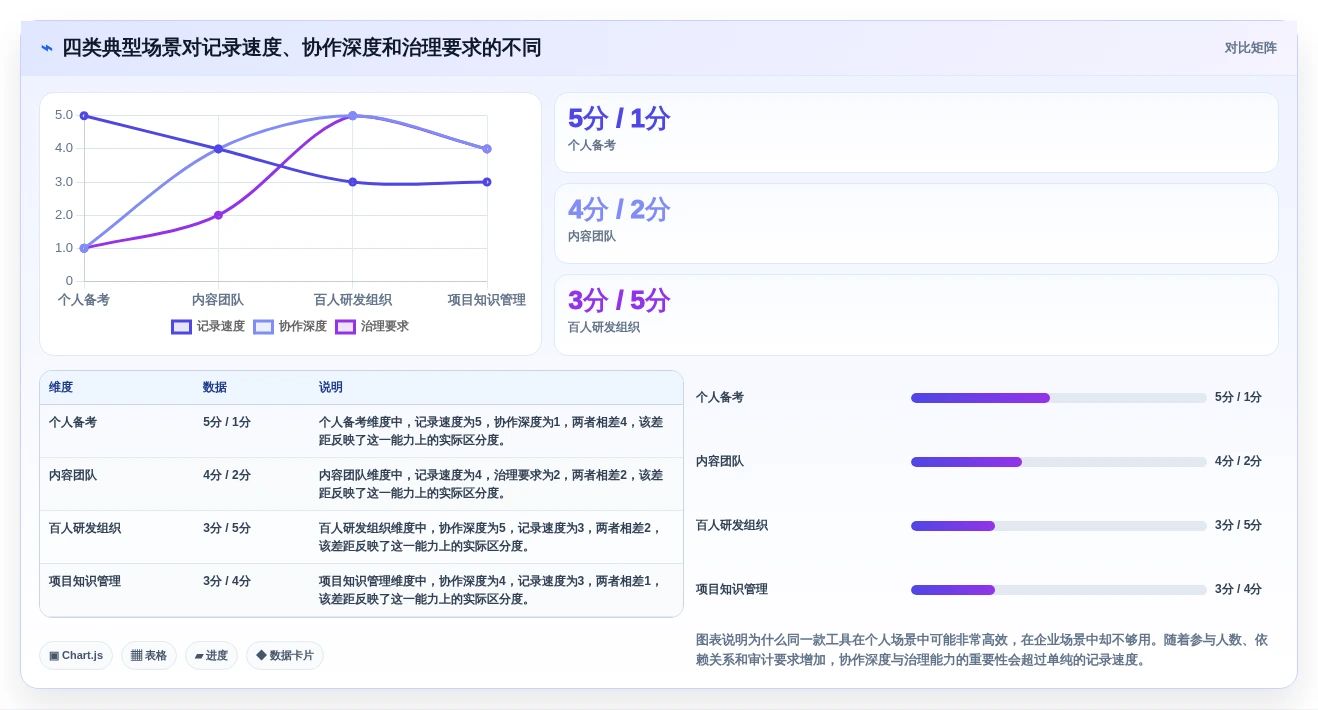Click the 个人备考 row description text
1318x710 pixels.
pyautogui.click(x=491, y=431)
